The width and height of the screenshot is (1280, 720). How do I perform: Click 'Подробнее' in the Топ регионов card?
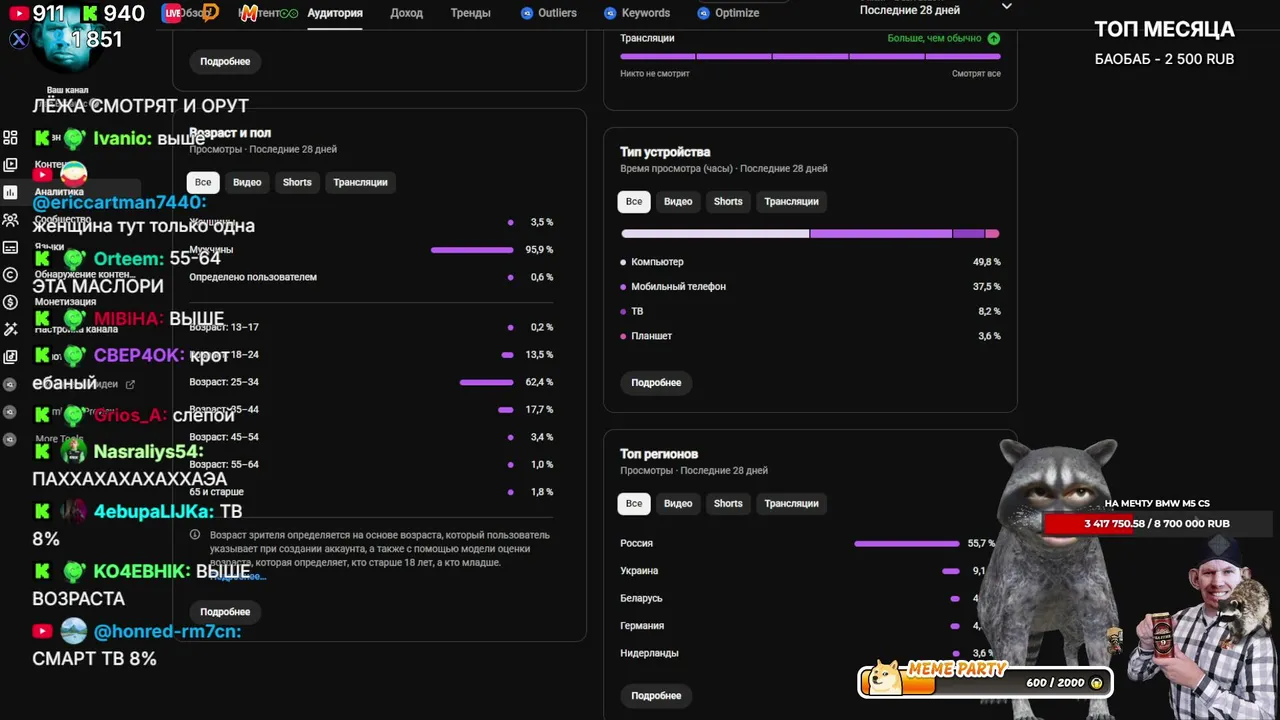[656, 695]
